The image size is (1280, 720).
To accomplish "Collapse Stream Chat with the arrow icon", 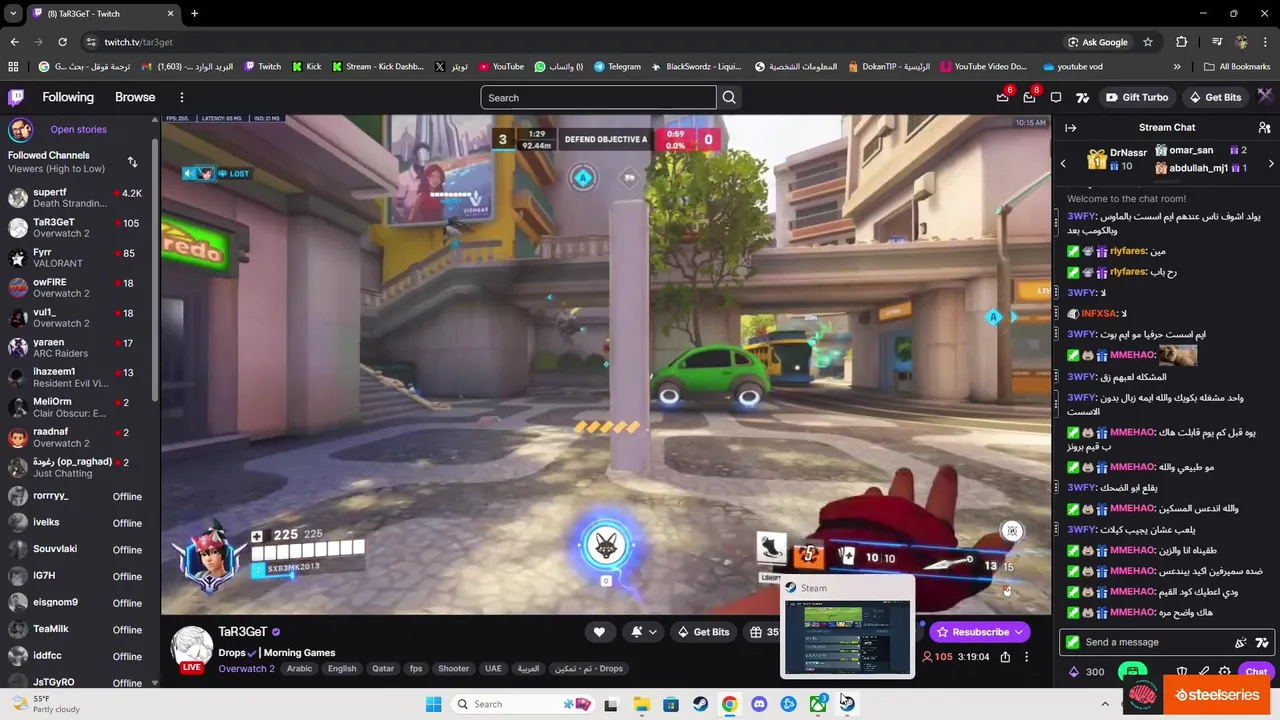I will point(1070,128).
